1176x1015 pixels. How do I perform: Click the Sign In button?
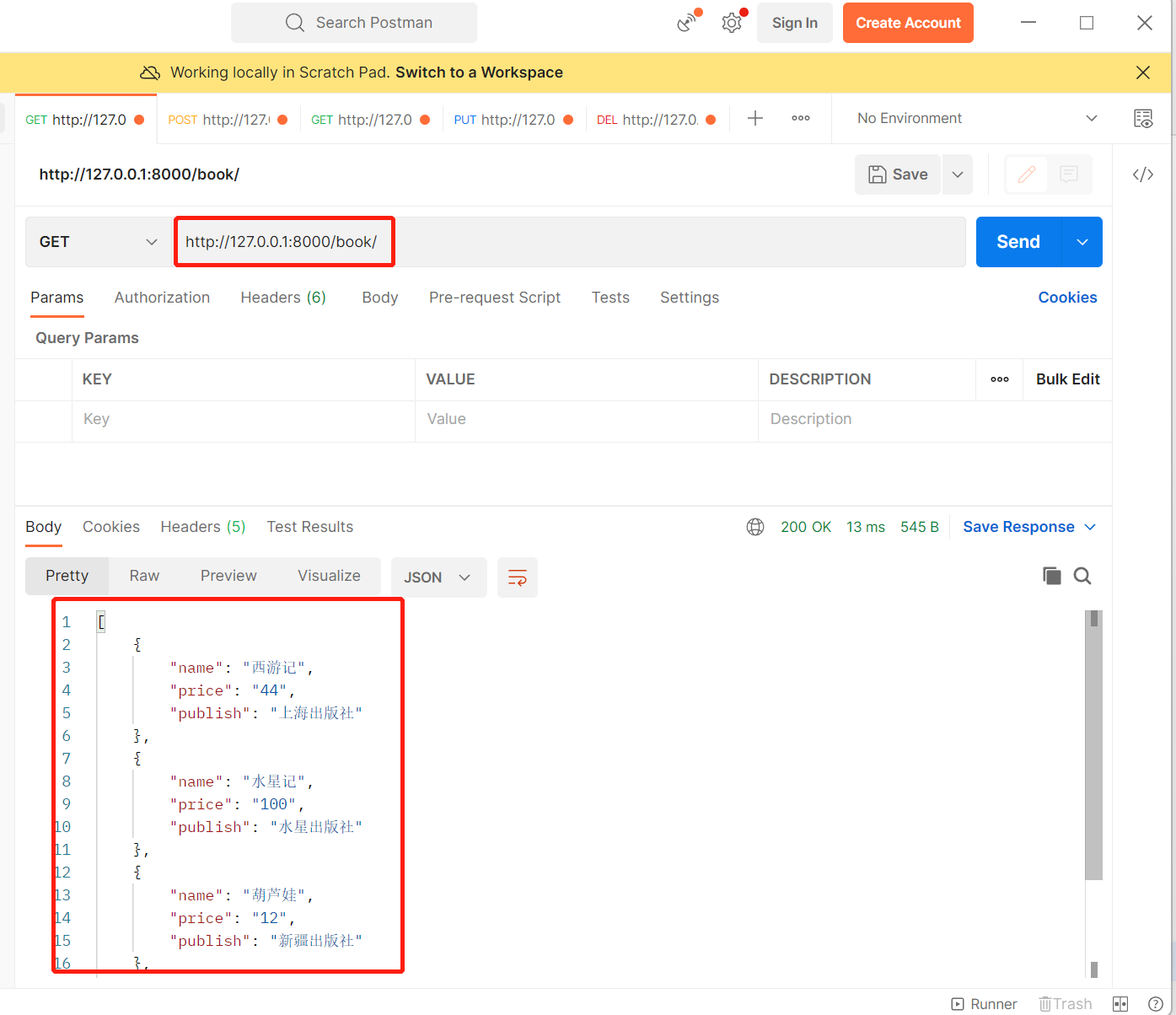click(795, 23)
